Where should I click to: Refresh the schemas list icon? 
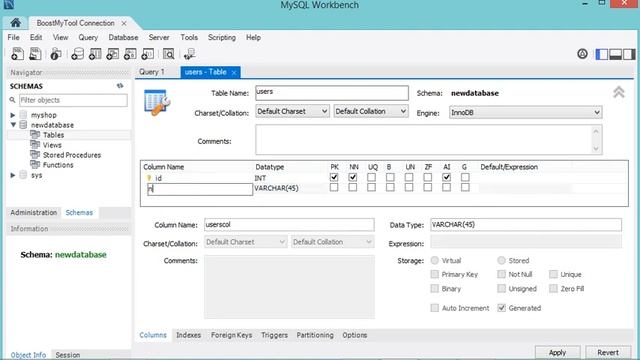click(120, 86)
